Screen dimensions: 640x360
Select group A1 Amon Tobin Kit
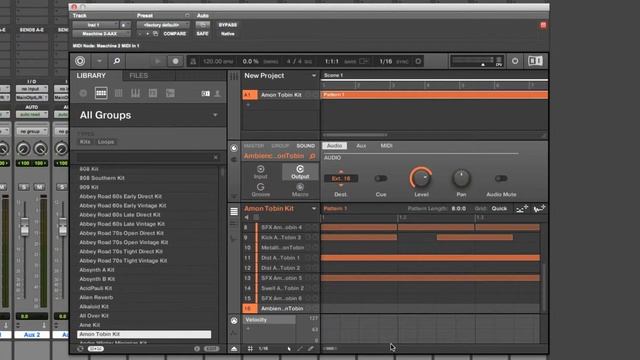pos(280,95)
